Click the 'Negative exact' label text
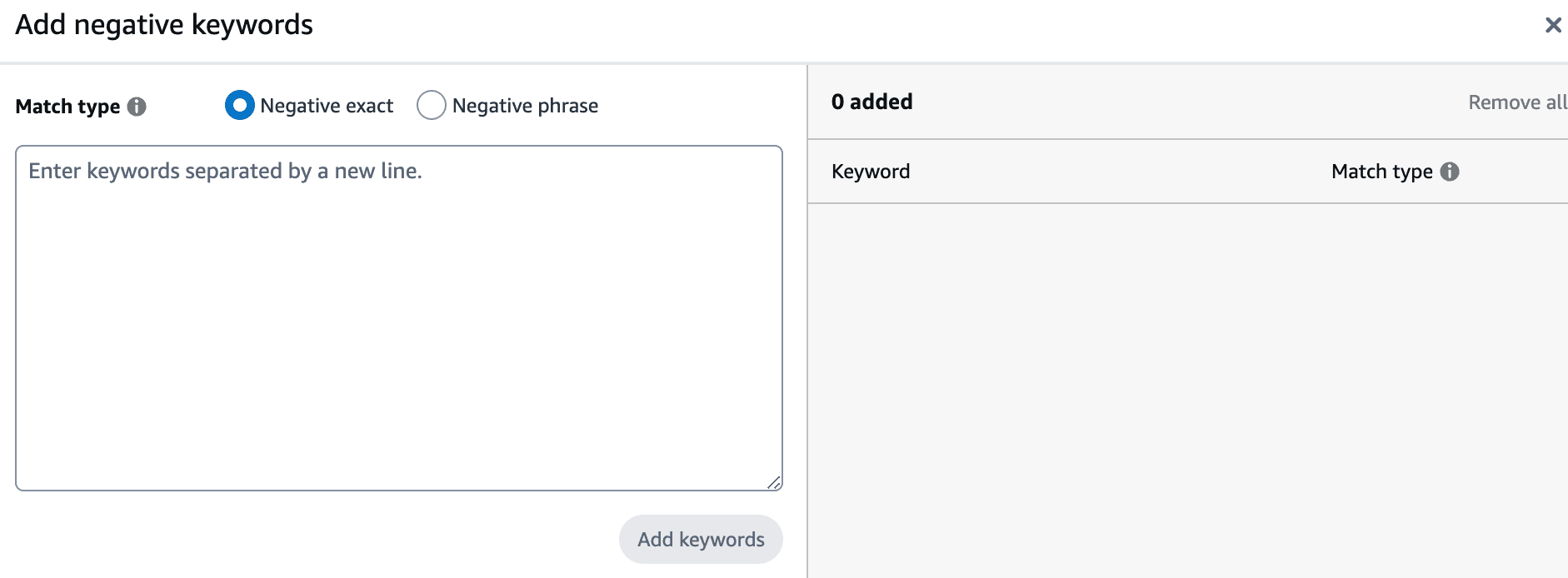Viewport: 1568px width, 578px height. click(x=327, y=106)
